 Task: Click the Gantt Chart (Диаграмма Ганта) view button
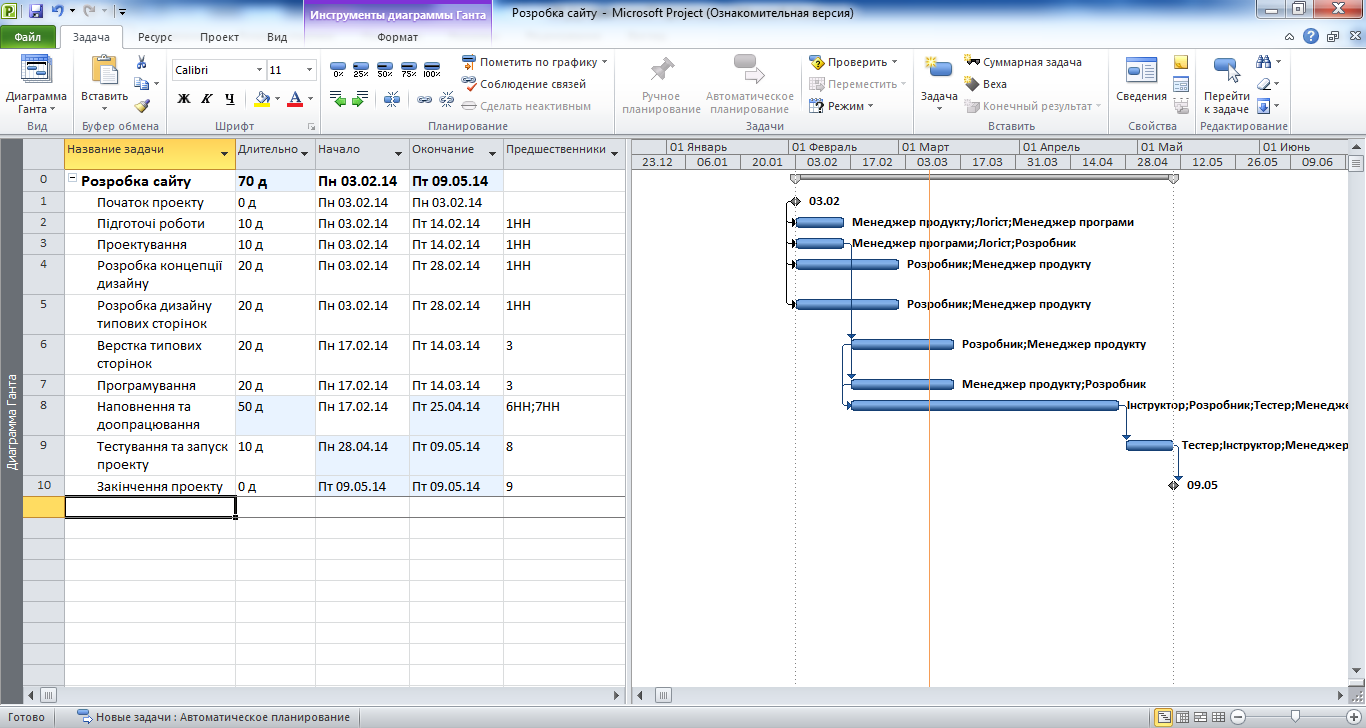pos(36,85)
